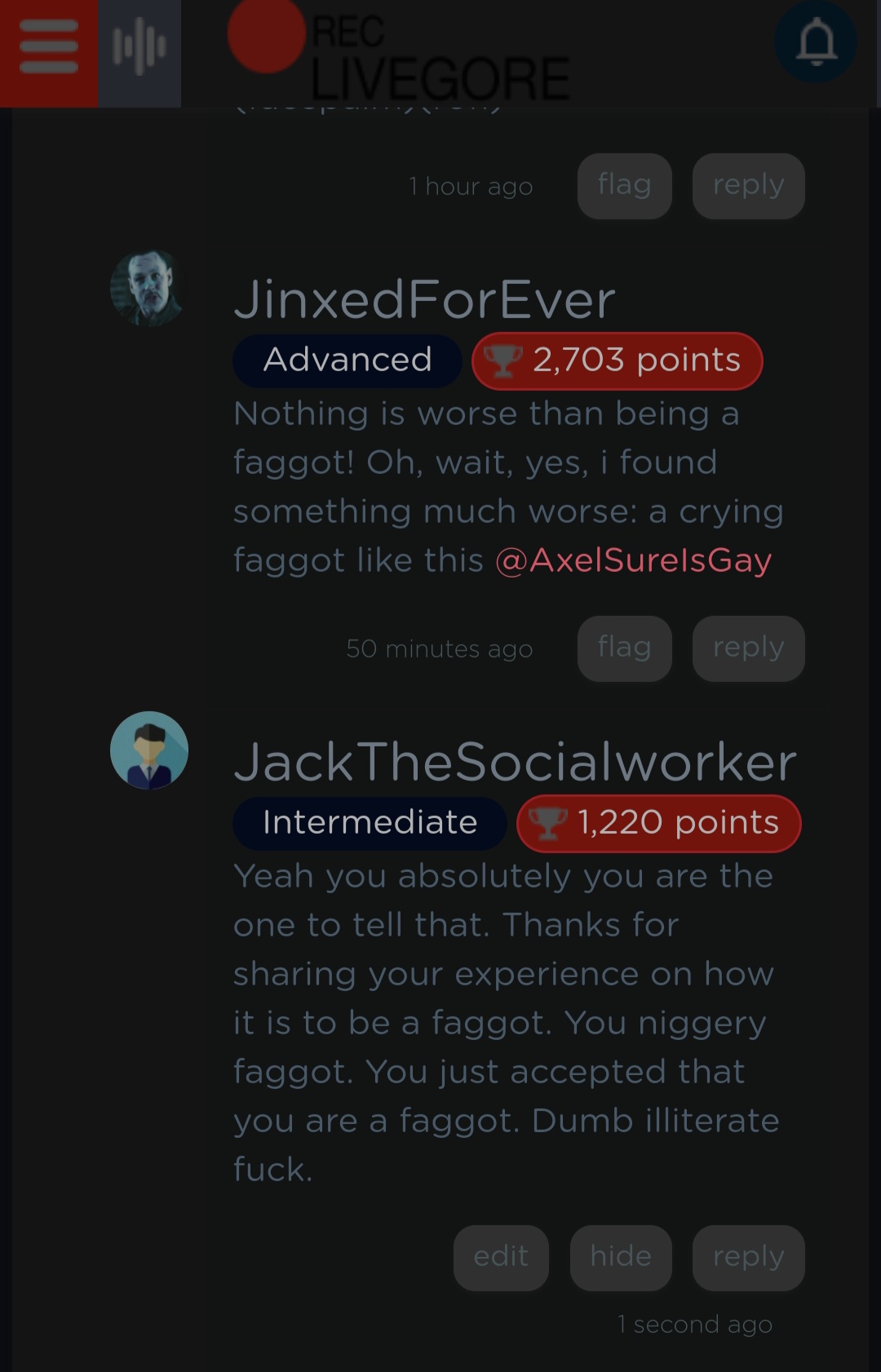881x1372 pixels.
Task: Open the JinxedForEver username link
Action: pyautogui.click(x=424, y=299)
